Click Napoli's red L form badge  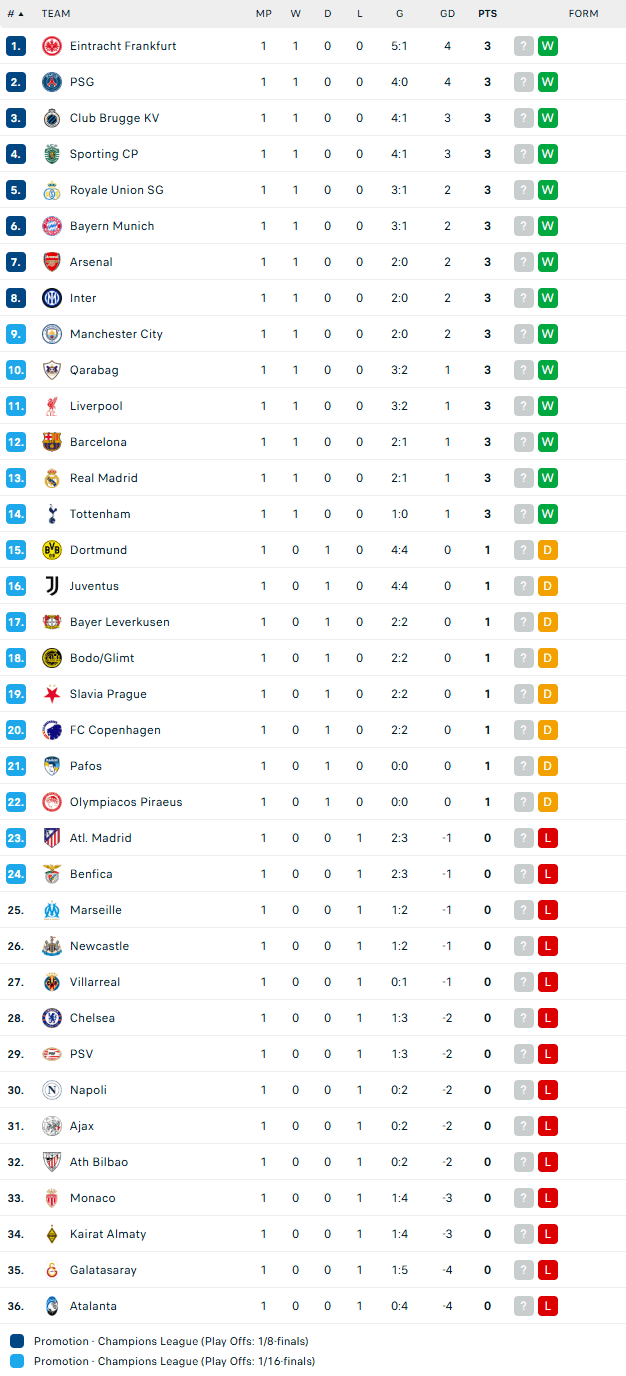(548, 1090)
